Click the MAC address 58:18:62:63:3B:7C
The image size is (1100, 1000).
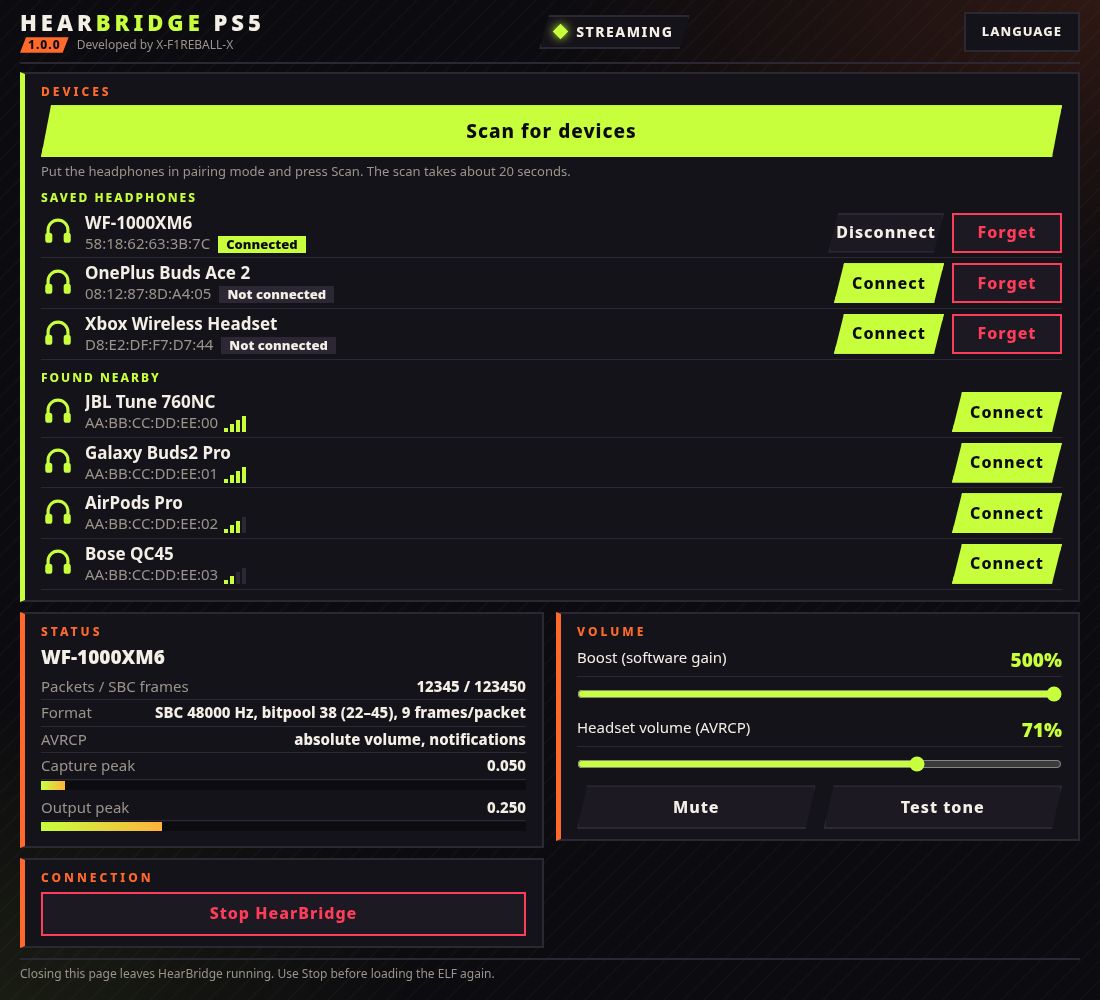[147, 244]
